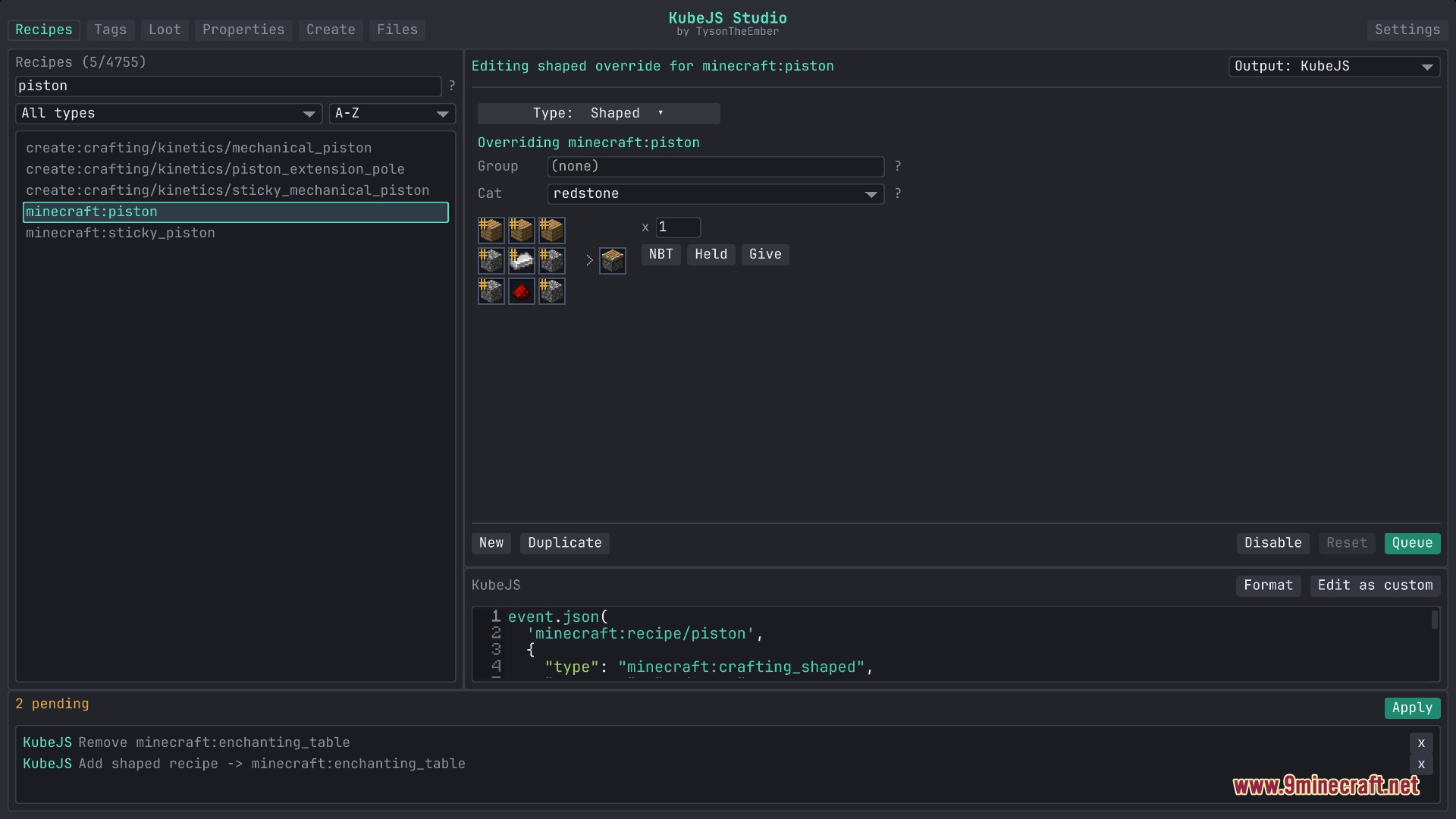
Task: Select the minecraft:piston recipe row
Action: [236, 212]
